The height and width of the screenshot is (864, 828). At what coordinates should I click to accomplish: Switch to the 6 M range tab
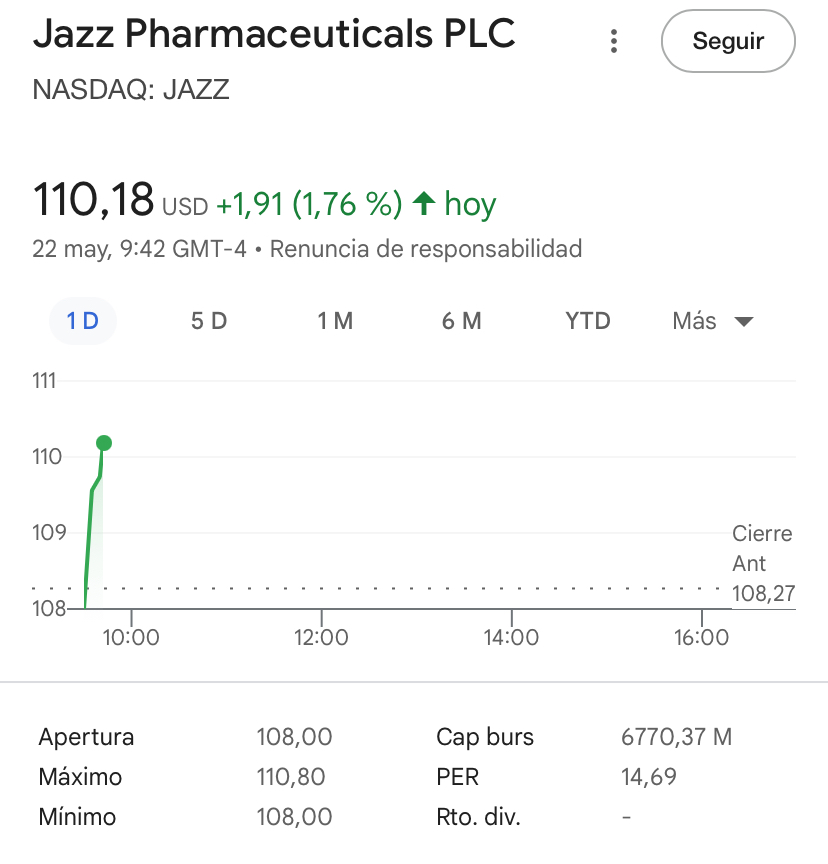tap(462, 321)
